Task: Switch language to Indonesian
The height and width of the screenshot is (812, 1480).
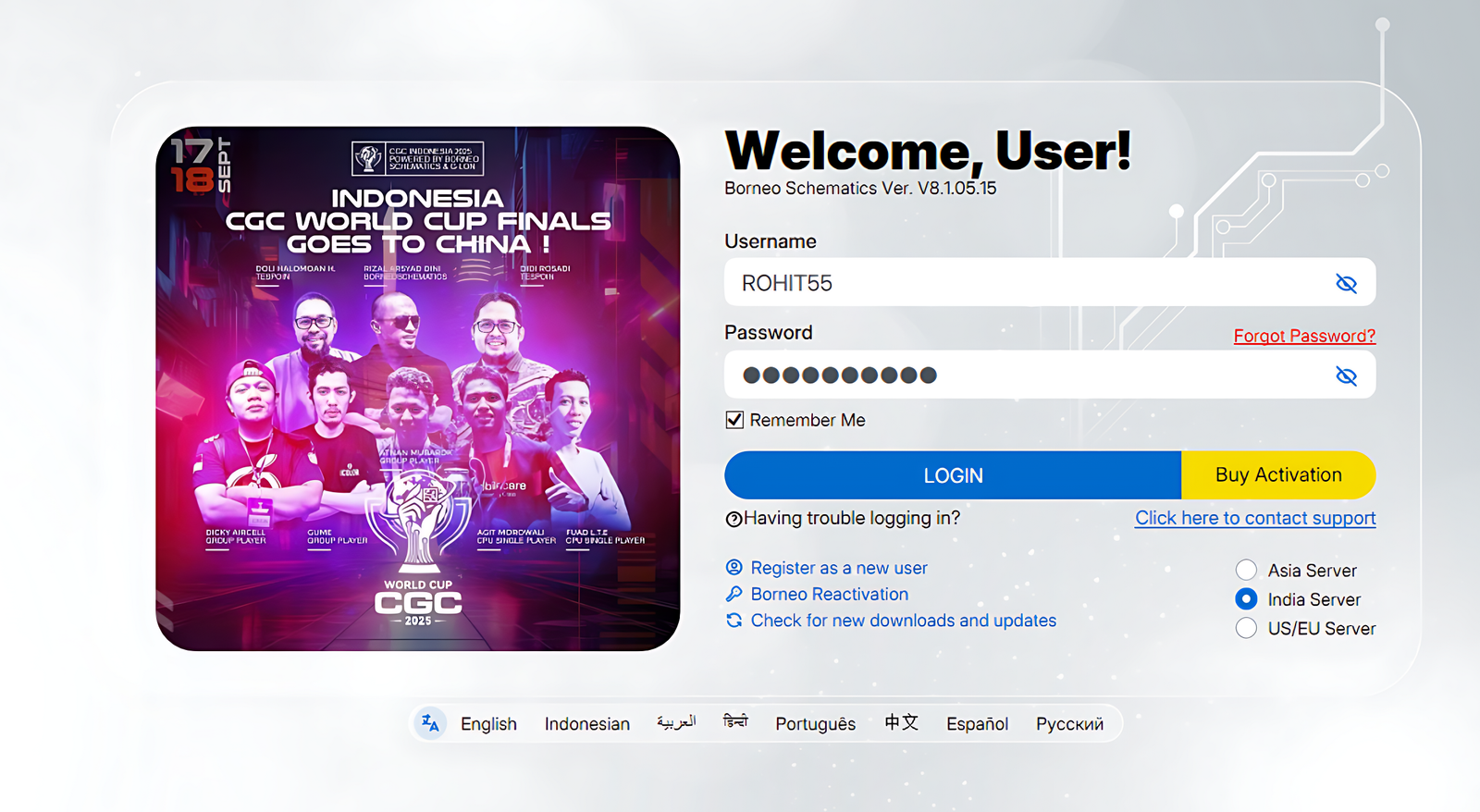Action: [x=586, y=724]
